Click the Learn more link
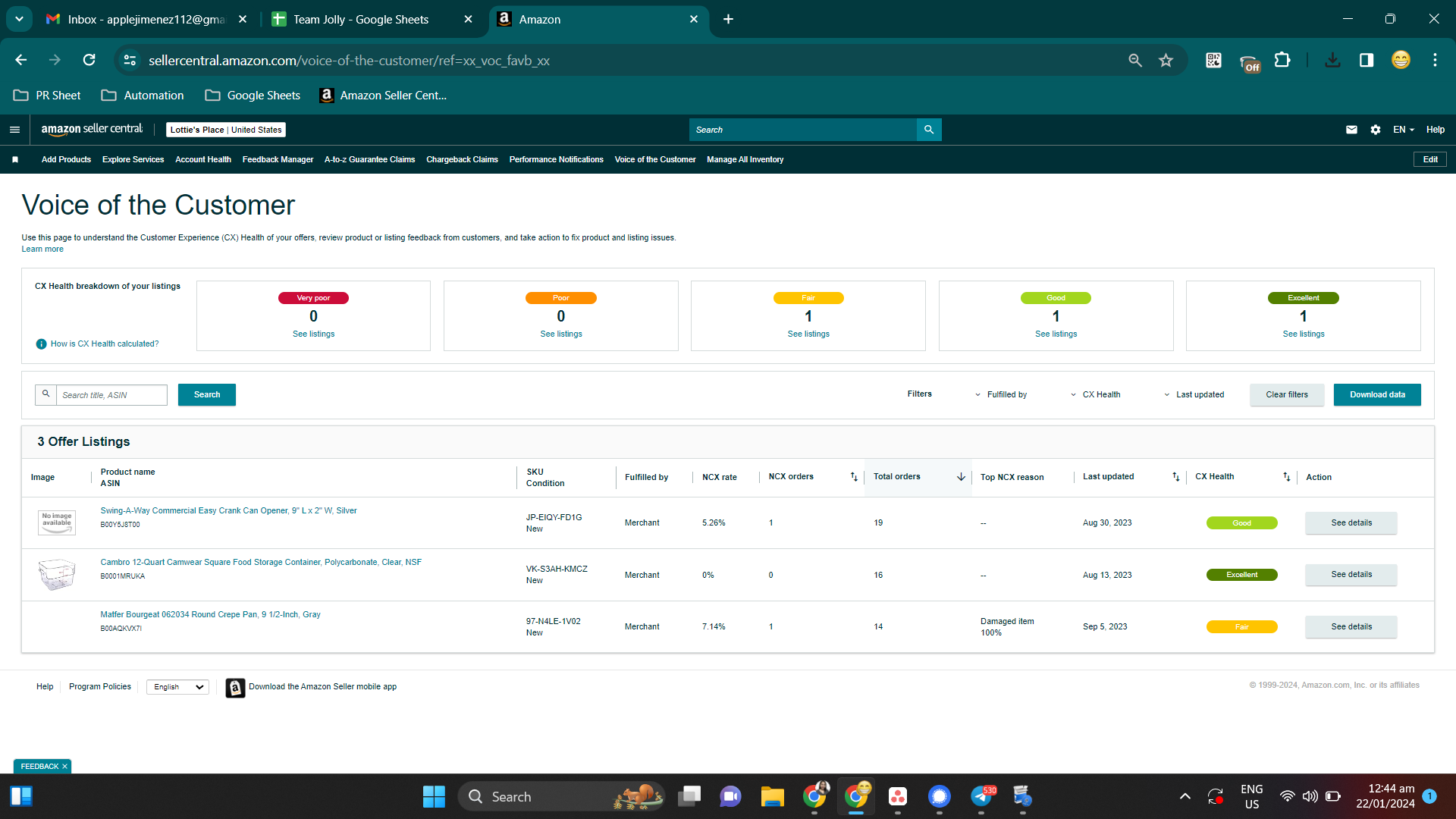Viewport: 1456px width, 819px height. click(x=42, y=249)
